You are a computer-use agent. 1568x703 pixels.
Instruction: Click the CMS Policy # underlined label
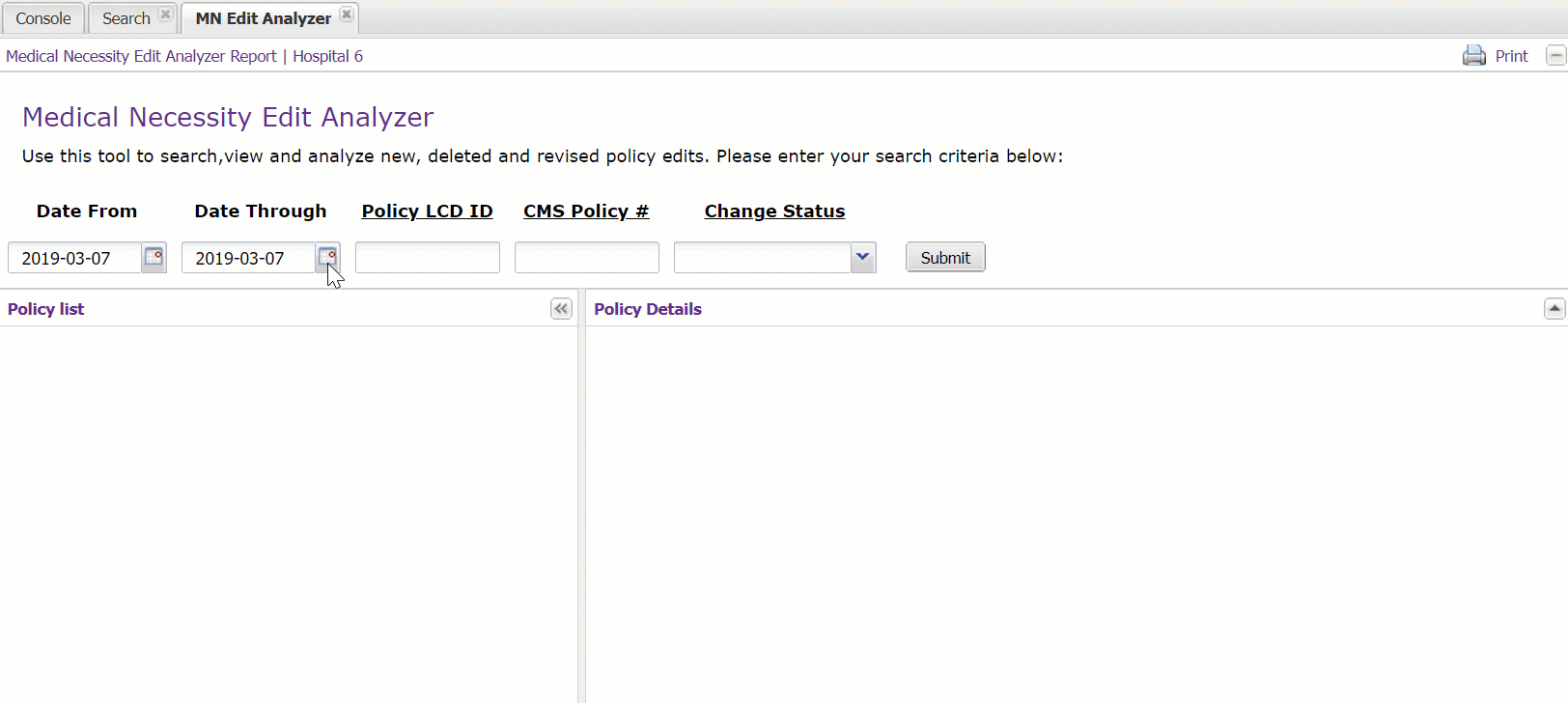[586, 211]
